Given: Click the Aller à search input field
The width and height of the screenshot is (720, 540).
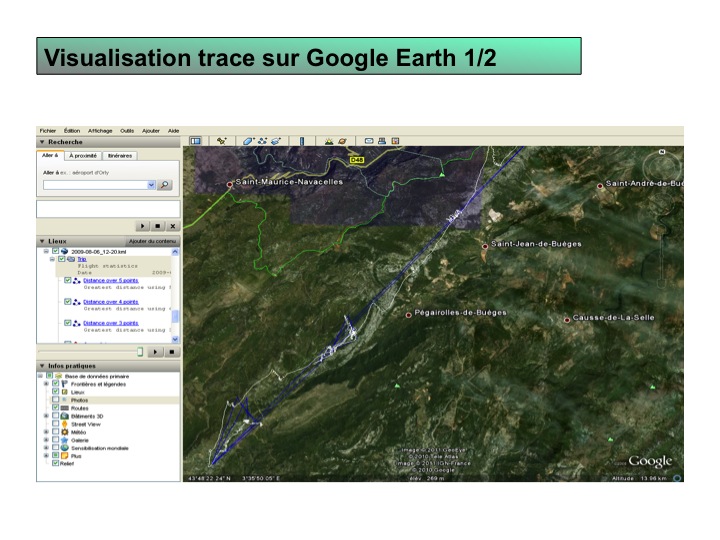Looking at the screenshot, I should [x=95, y=185].
